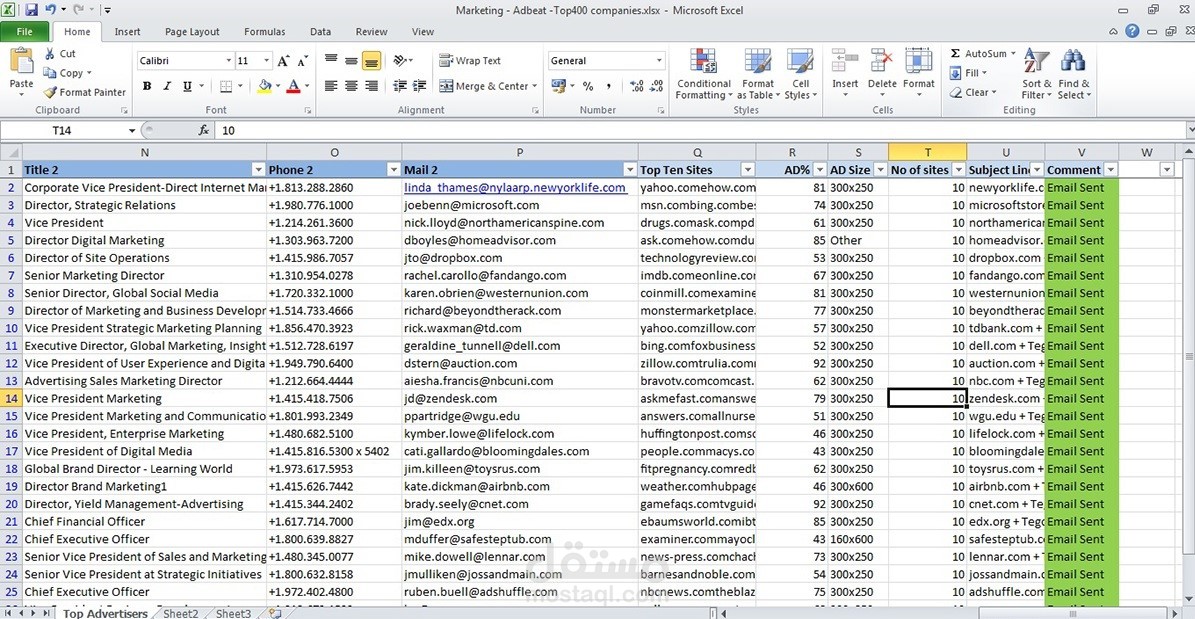Viewport: 1195px width, 619px height.
Task: Apply the red Font Color
Action: point(293,86)
